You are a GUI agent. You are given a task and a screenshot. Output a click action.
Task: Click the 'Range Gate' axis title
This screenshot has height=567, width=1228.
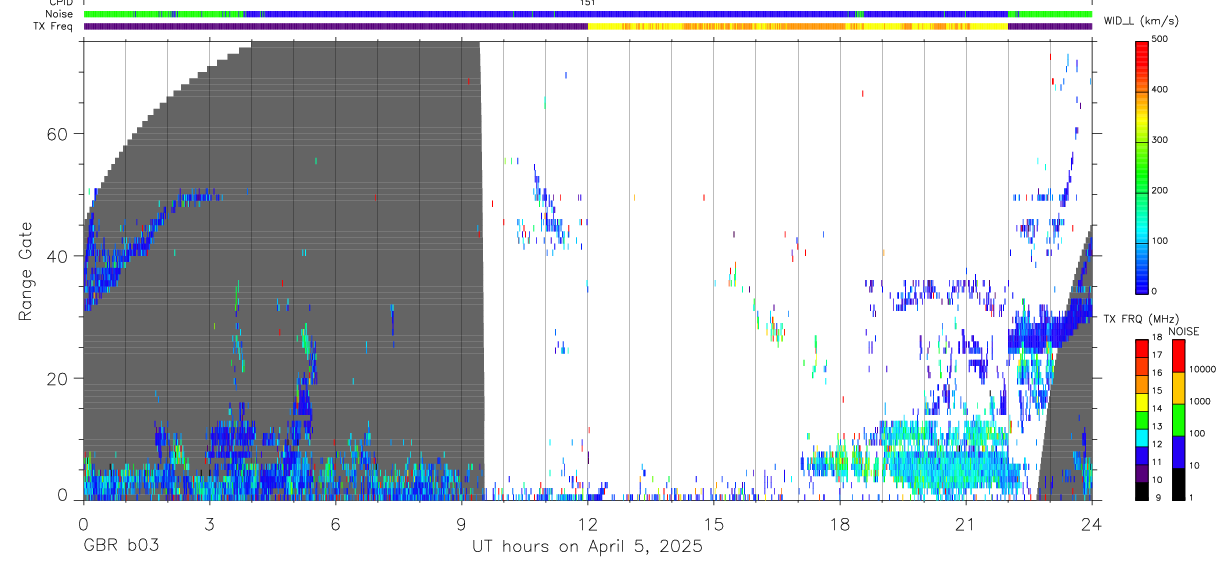(x=26, y=270)
